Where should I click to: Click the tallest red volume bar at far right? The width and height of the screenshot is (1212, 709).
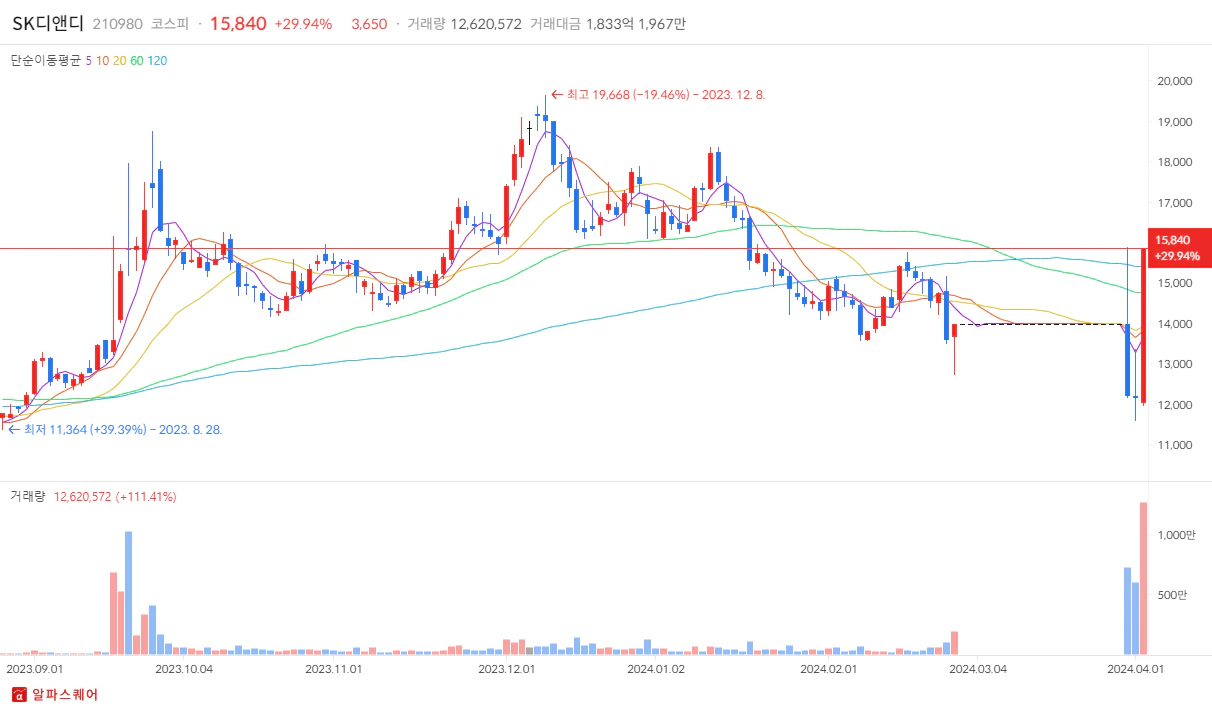pos(1144,579)
